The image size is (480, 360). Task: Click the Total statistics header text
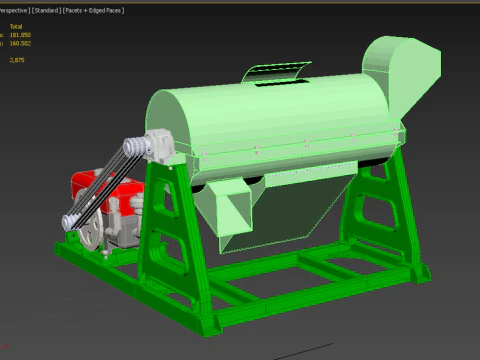(x=16, y=27)
